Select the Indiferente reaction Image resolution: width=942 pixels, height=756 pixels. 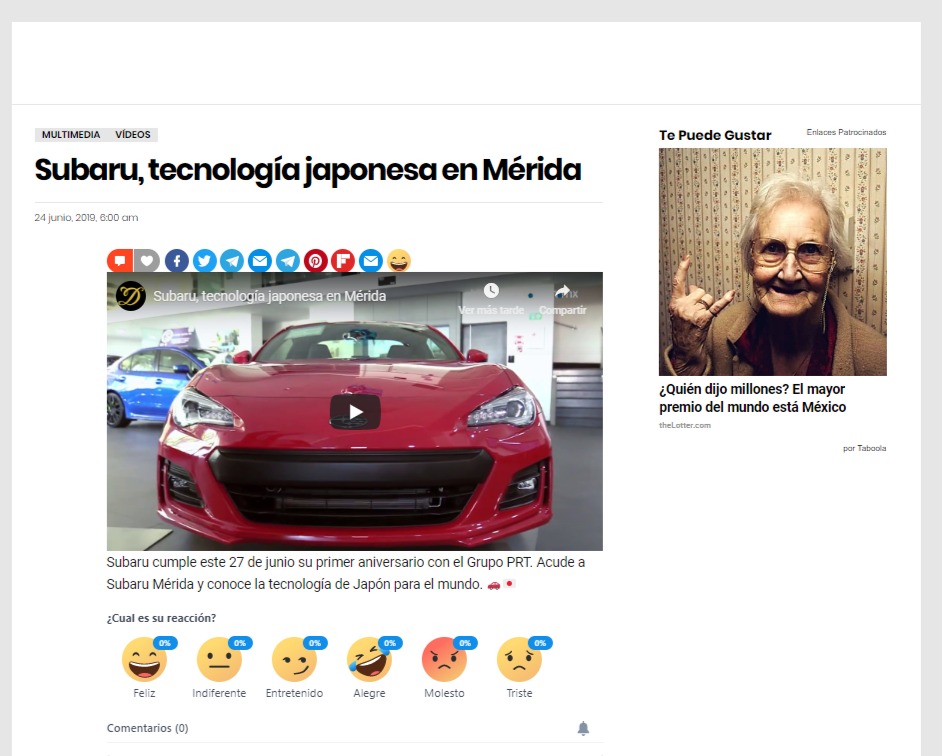[219, 660]
